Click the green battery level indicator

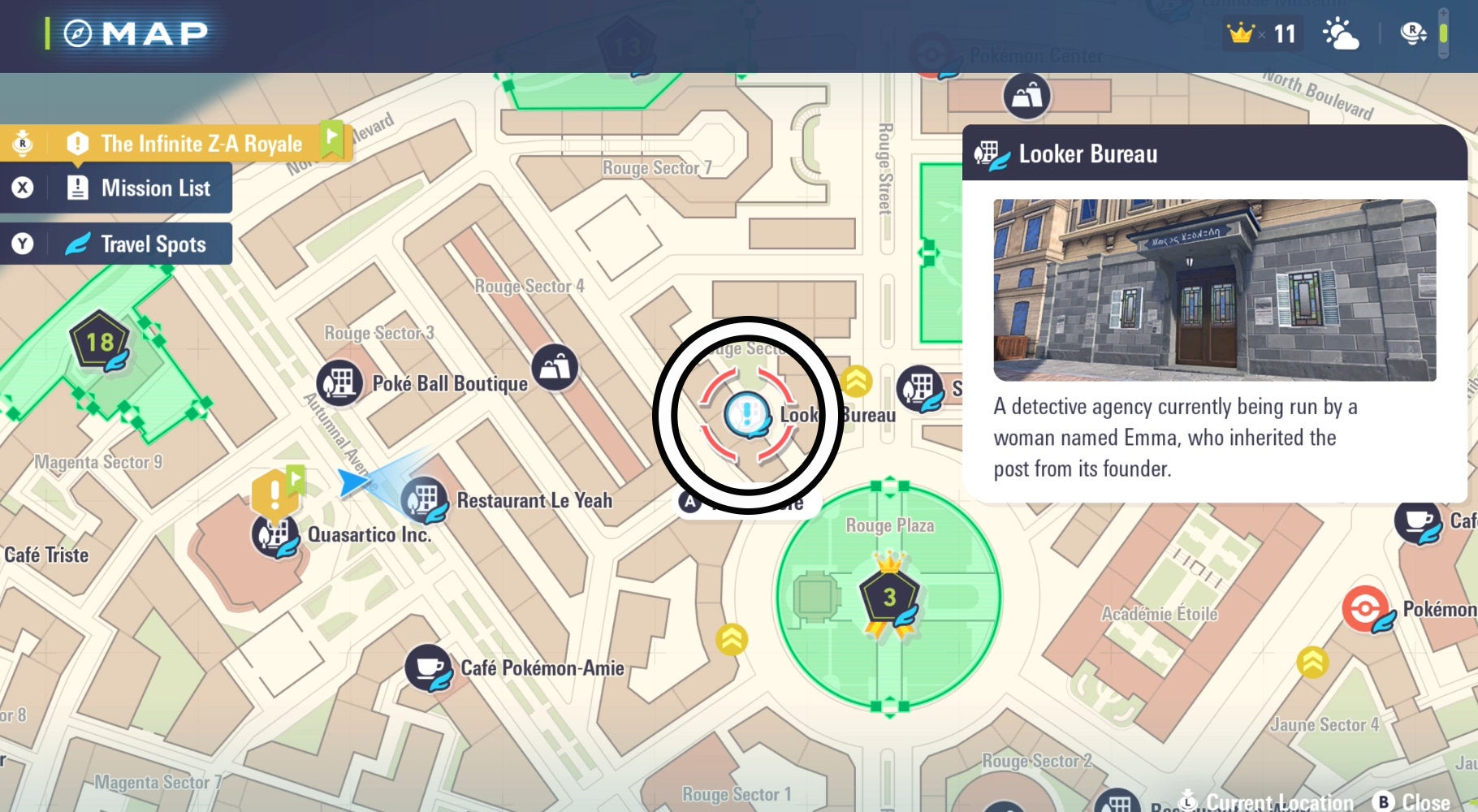click(x=1444, y=33)
